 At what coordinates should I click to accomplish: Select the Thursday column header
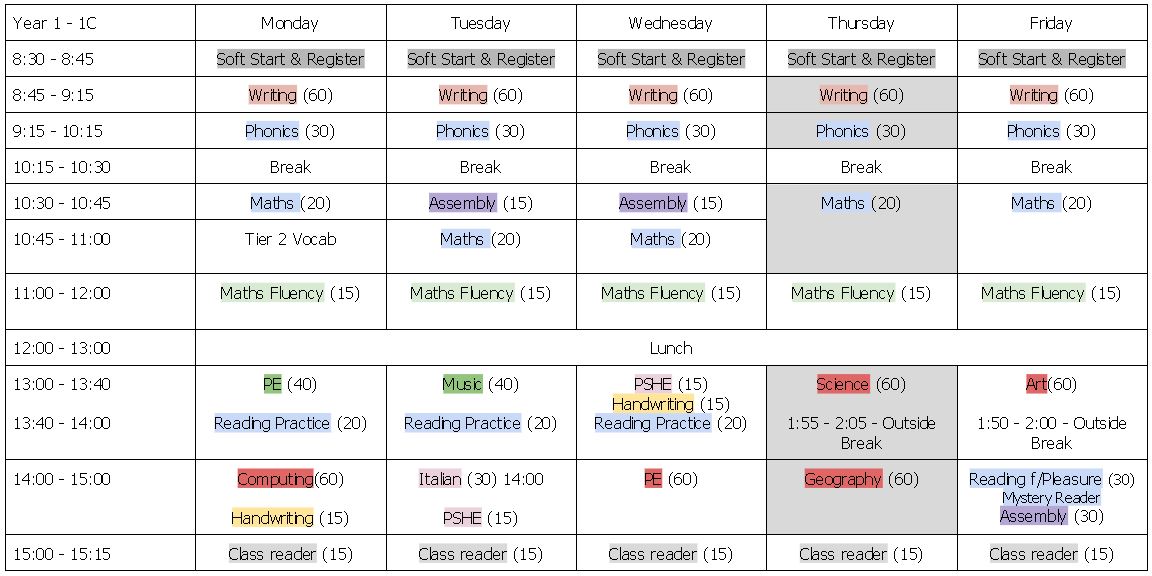(x=861, y=23)
